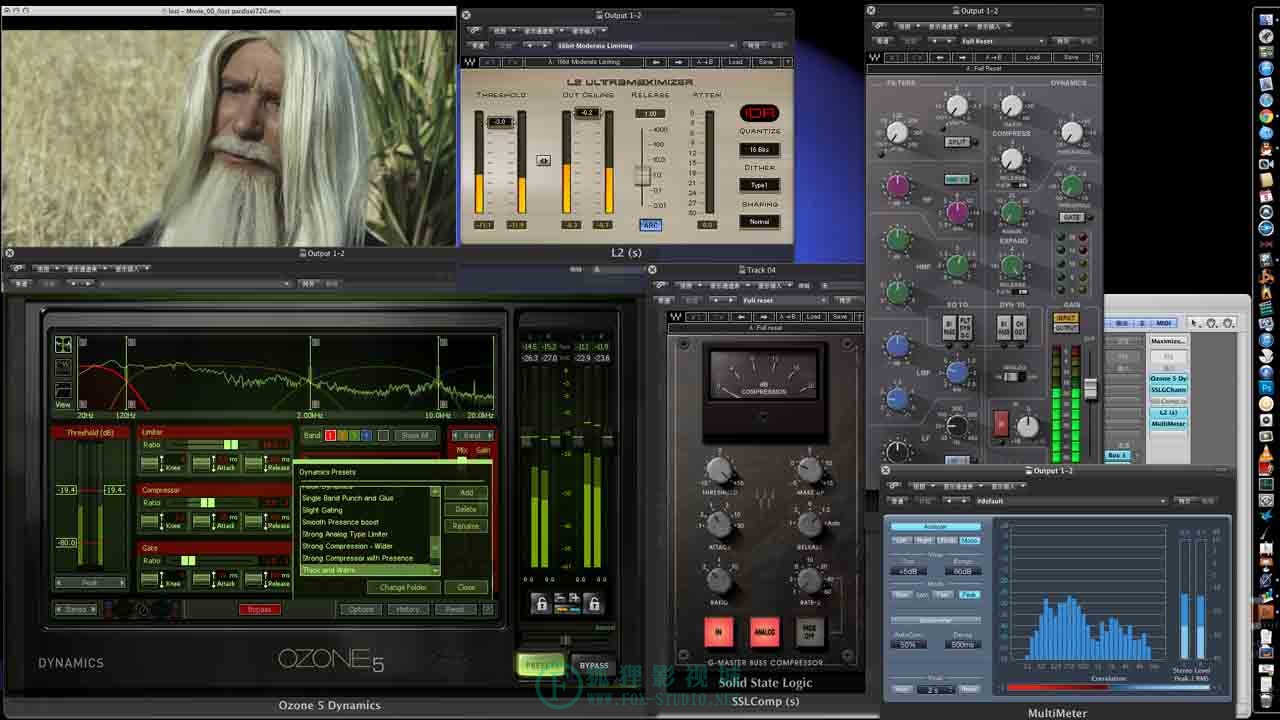Click SSLComp Waves logo icon
This screenshot has height=720, width=1280.
[676, 317]
